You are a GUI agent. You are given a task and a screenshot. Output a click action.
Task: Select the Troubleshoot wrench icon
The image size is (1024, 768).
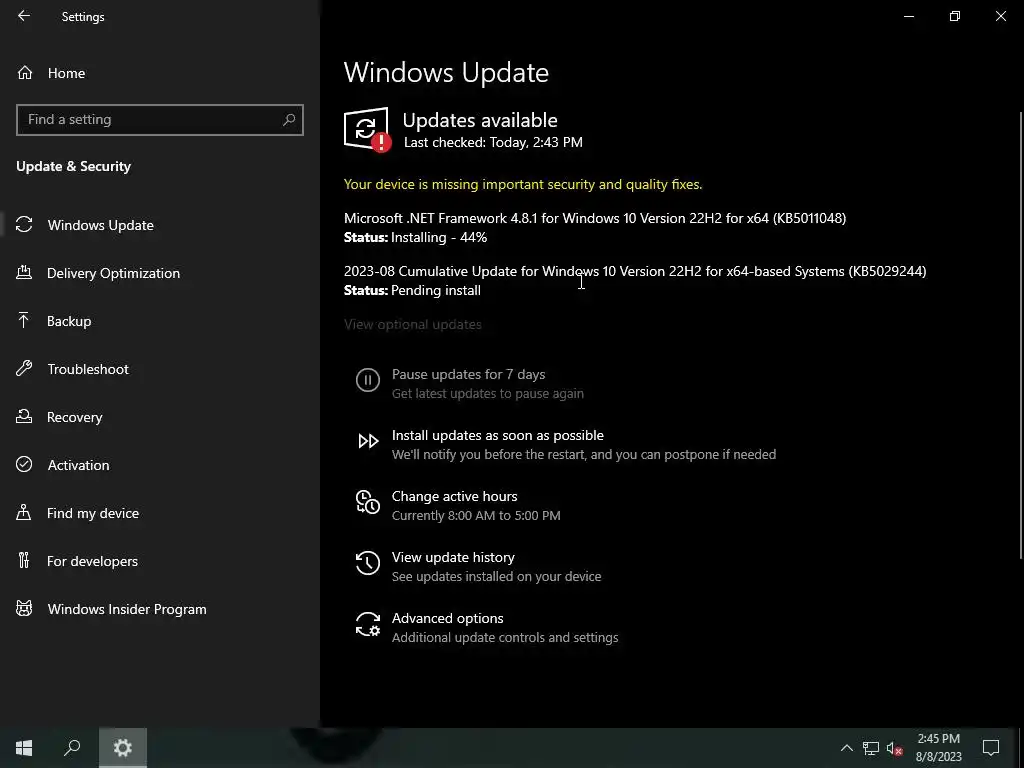click(x=24, y=368)
